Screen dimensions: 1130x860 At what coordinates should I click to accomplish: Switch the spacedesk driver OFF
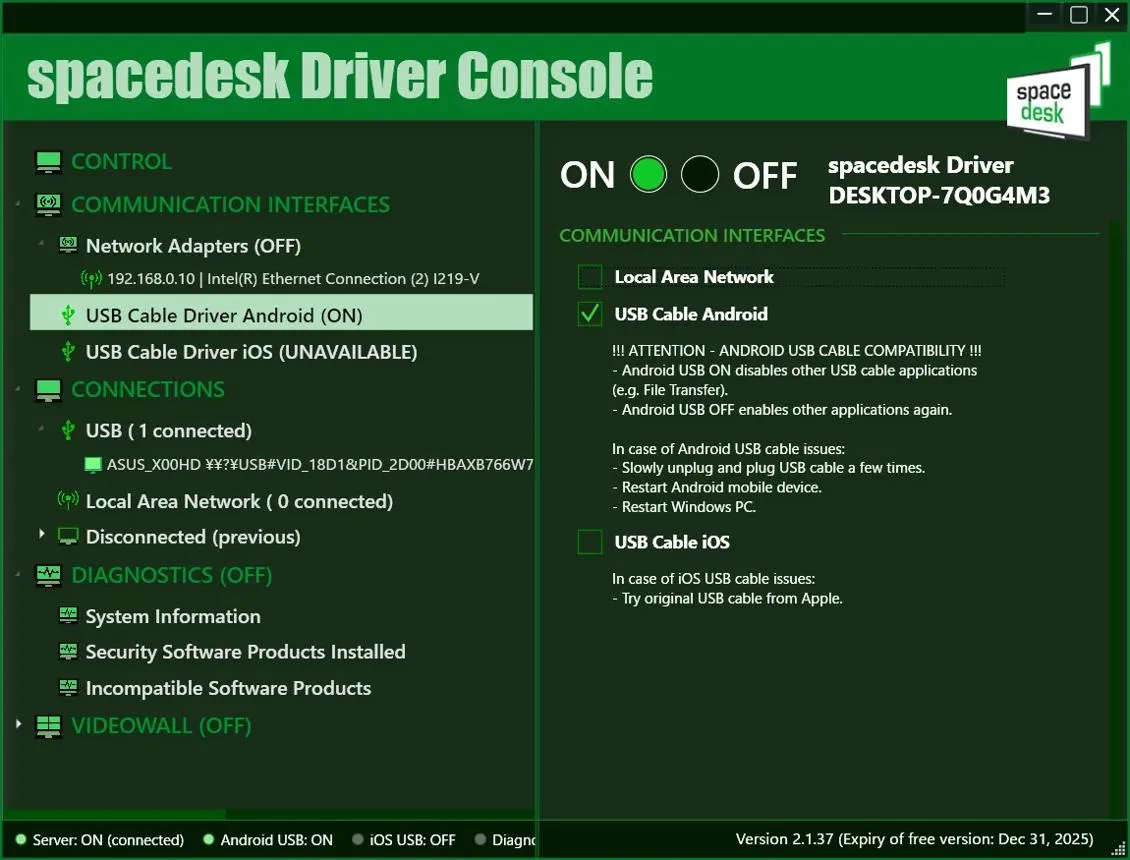point(700,174)
